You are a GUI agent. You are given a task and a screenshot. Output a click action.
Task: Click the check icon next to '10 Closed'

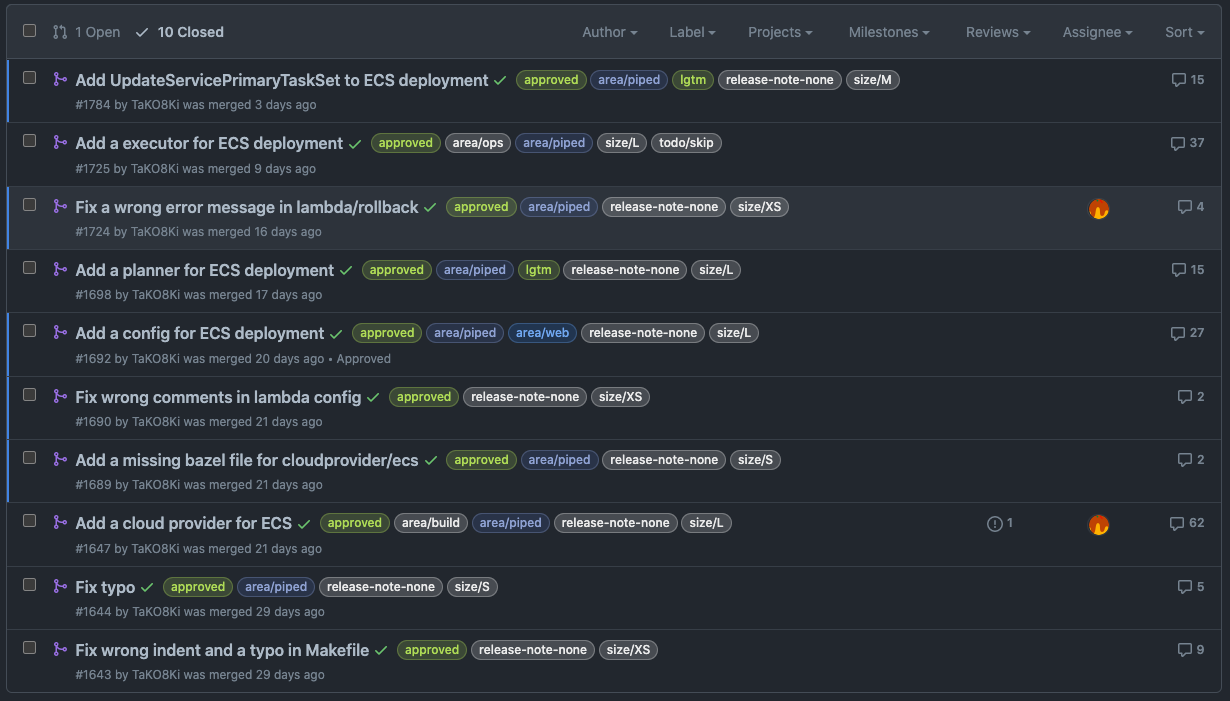[142, 32]
